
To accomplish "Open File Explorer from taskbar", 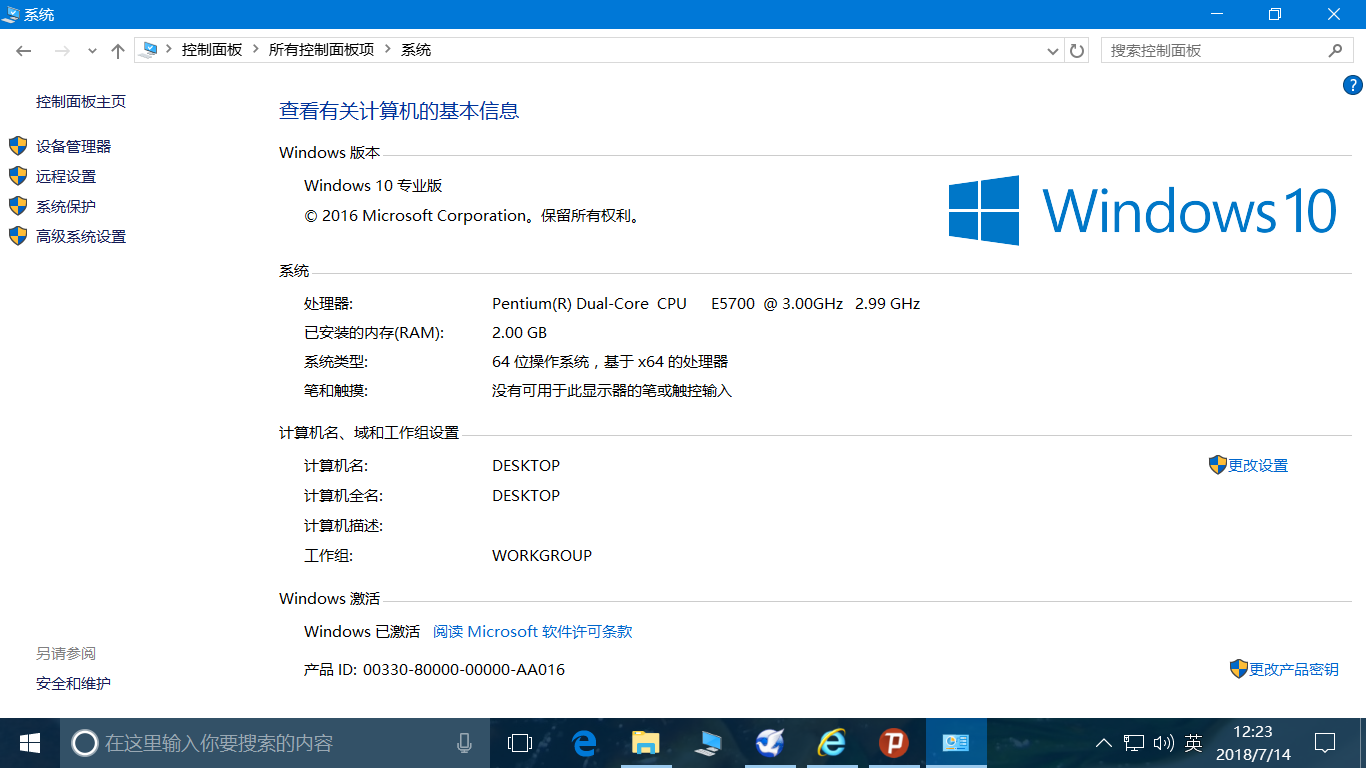I will tap(646, 743).
